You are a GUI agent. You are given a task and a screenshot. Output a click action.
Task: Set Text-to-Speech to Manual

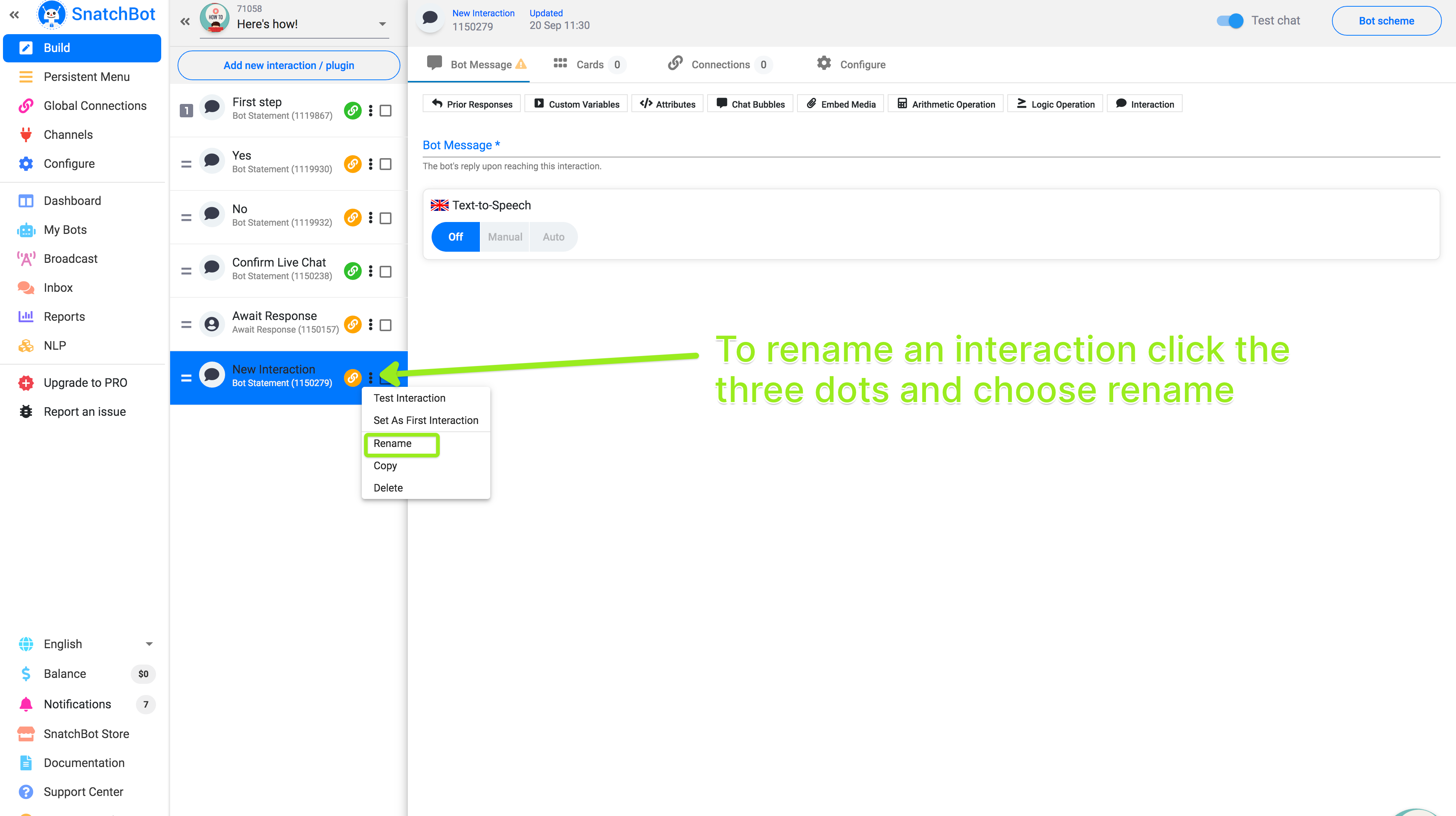pyautogui.click(x=505, y=237)
